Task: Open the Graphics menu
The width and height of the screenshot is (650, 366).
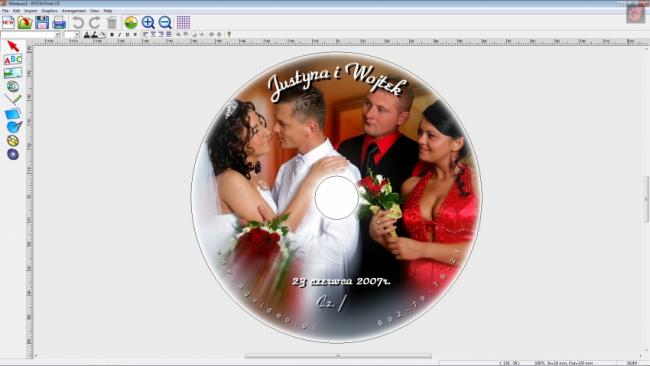Action: [x=49, y=11]
